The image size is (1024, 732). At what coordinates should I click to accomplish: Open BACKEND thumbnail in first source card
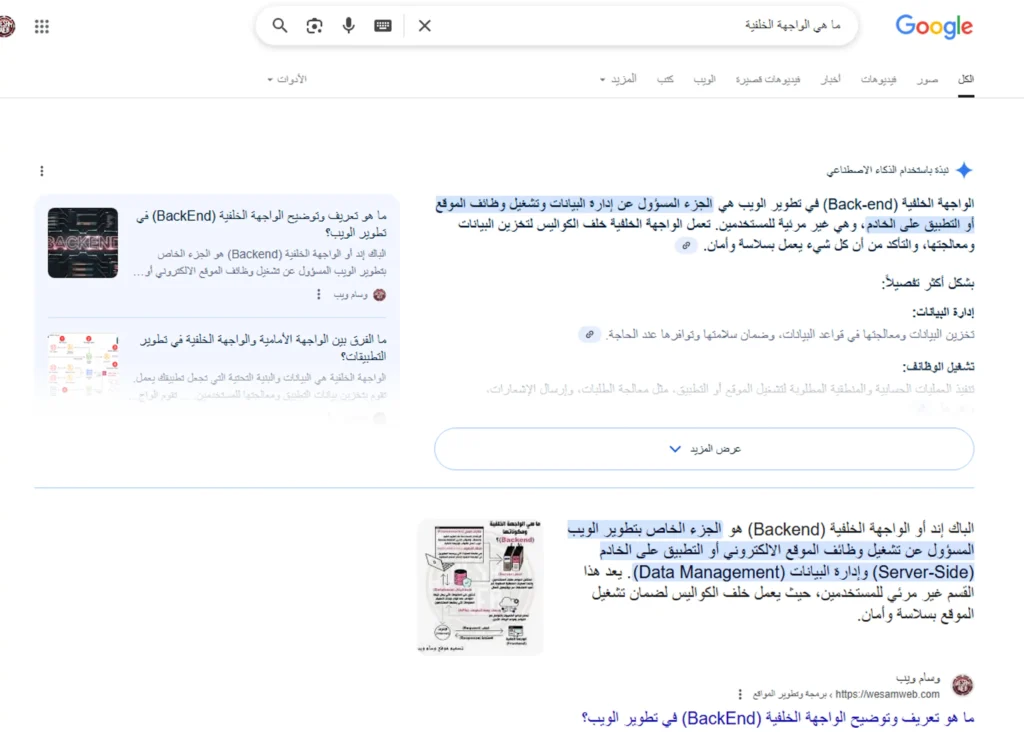point(83,243)
